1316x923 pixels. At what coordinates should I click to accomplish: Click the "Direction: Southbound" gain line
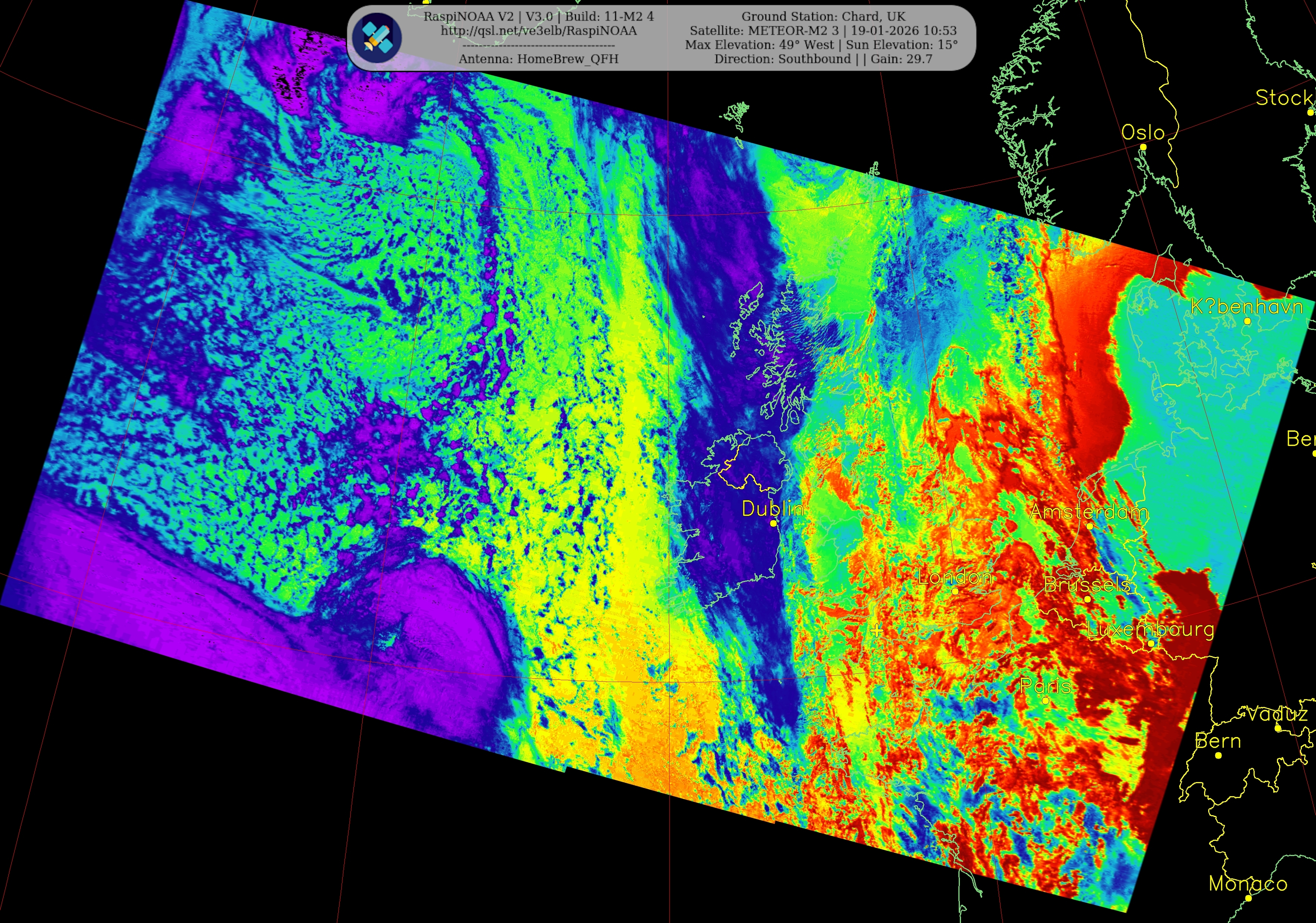(x=823, y=59)
